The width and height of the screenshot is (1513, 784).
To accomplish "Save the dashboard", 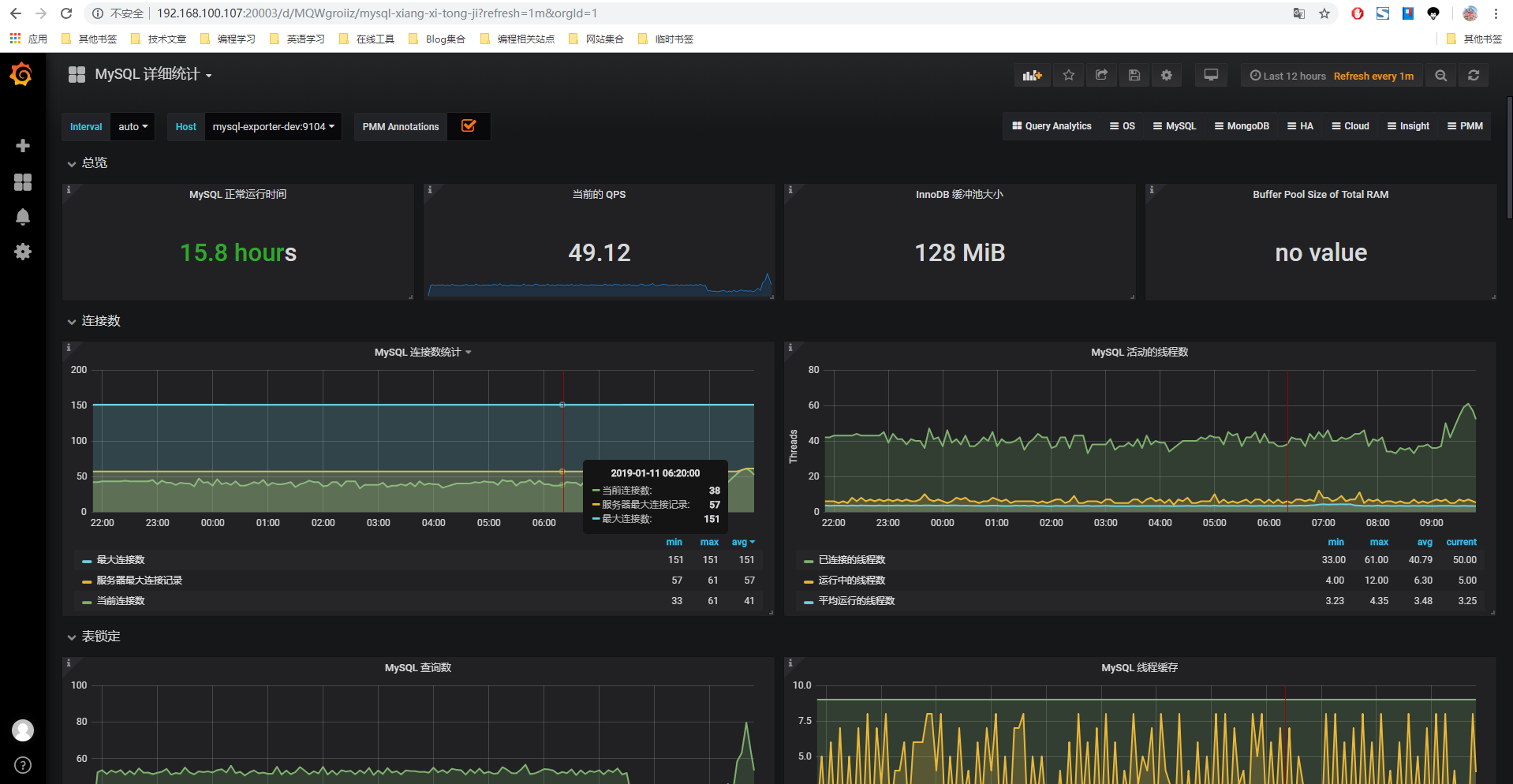I will pyautogui.click(x=1134, y=76).
